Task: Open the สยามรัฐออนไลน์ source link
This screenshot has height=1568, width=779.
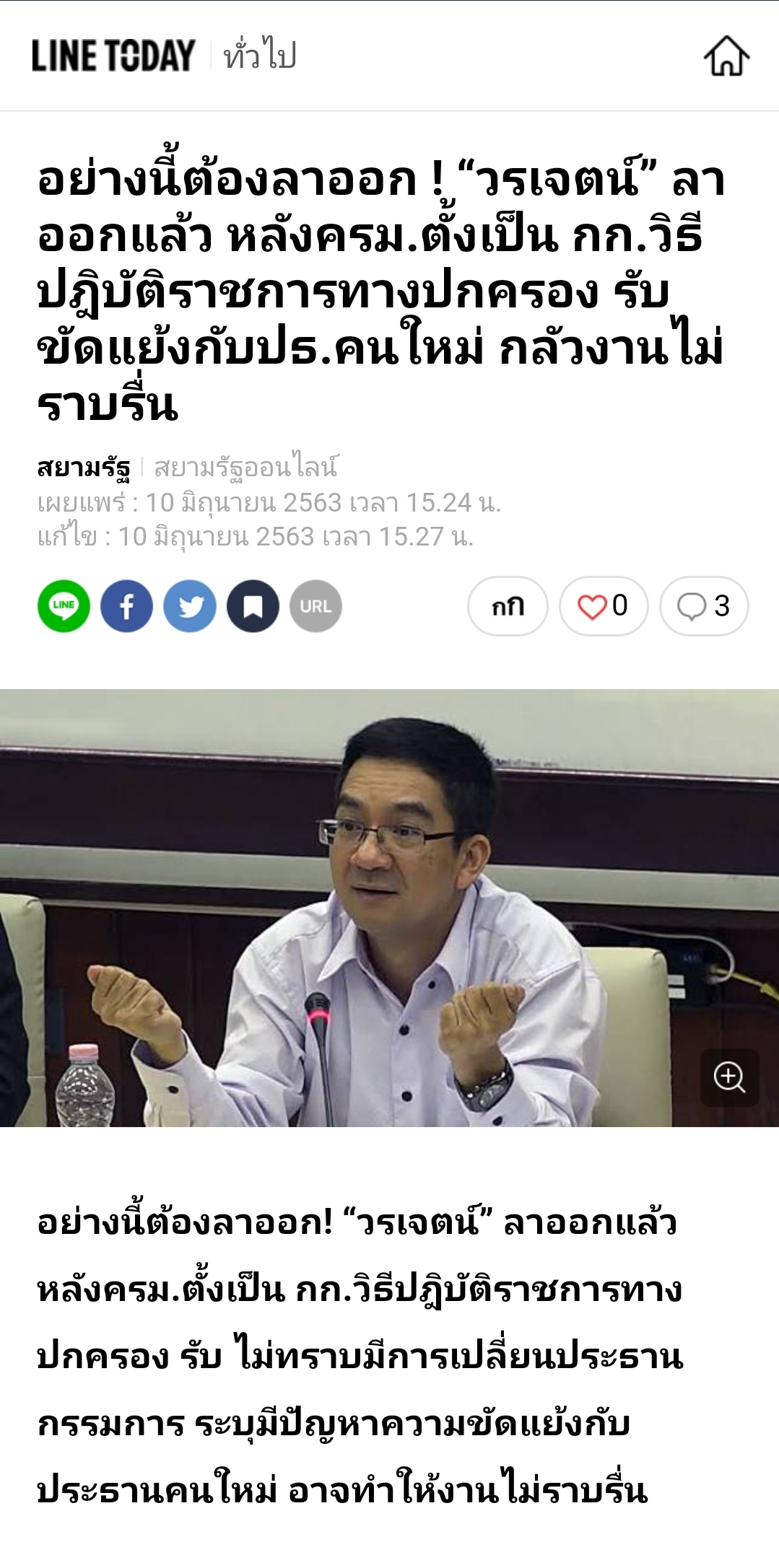Action: tap(245, 468)
